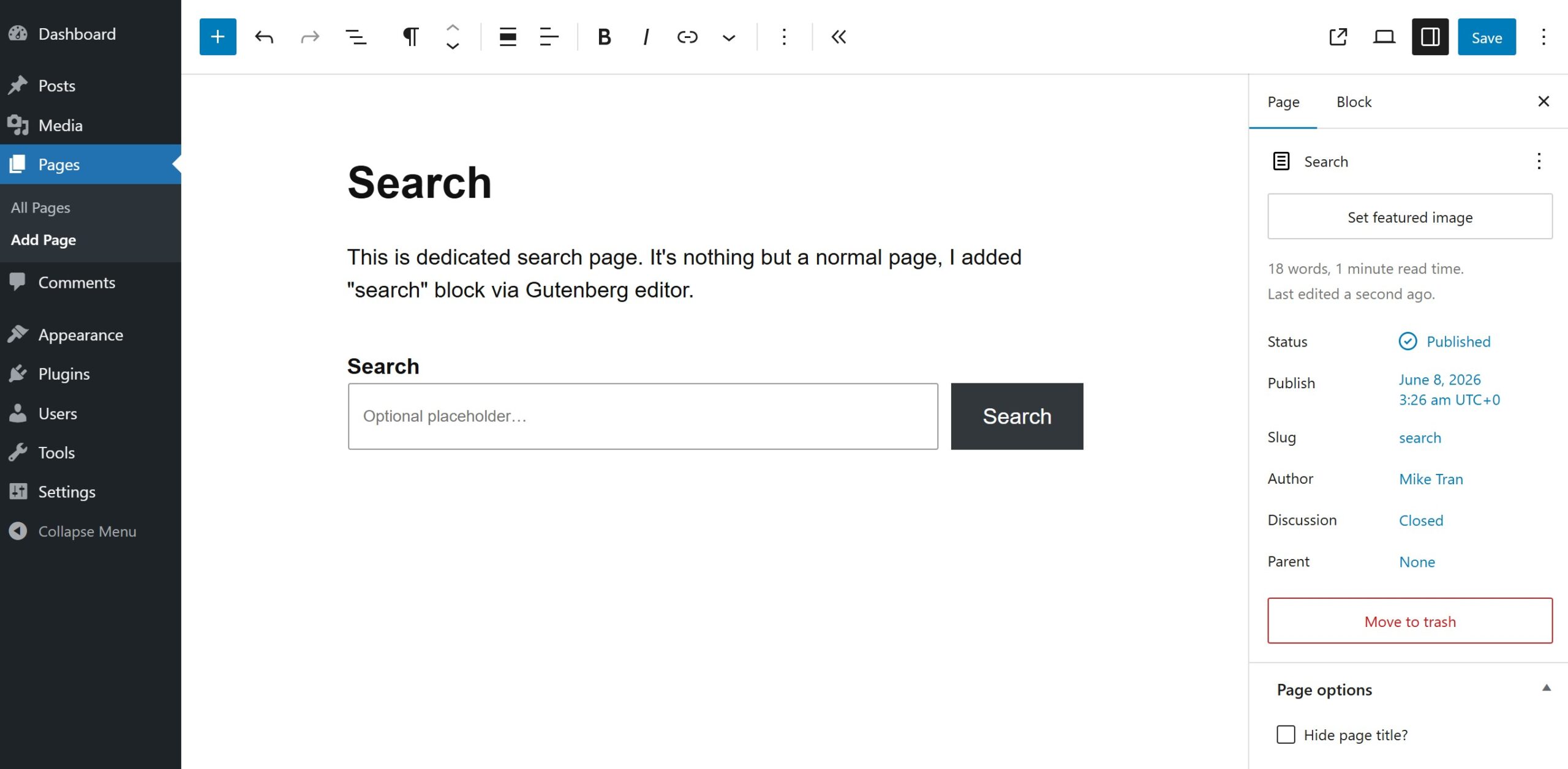Open more rich text controls dropdown
This screenshot has width=1568, height=769.
pyautogui.click(x=729, y=37)
